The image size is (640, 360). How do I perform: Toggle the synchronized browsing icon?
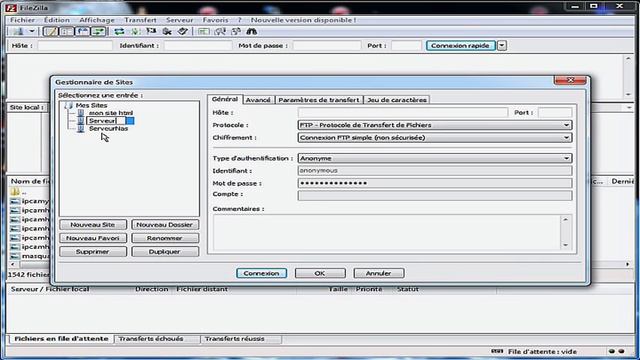click(236, 31)
